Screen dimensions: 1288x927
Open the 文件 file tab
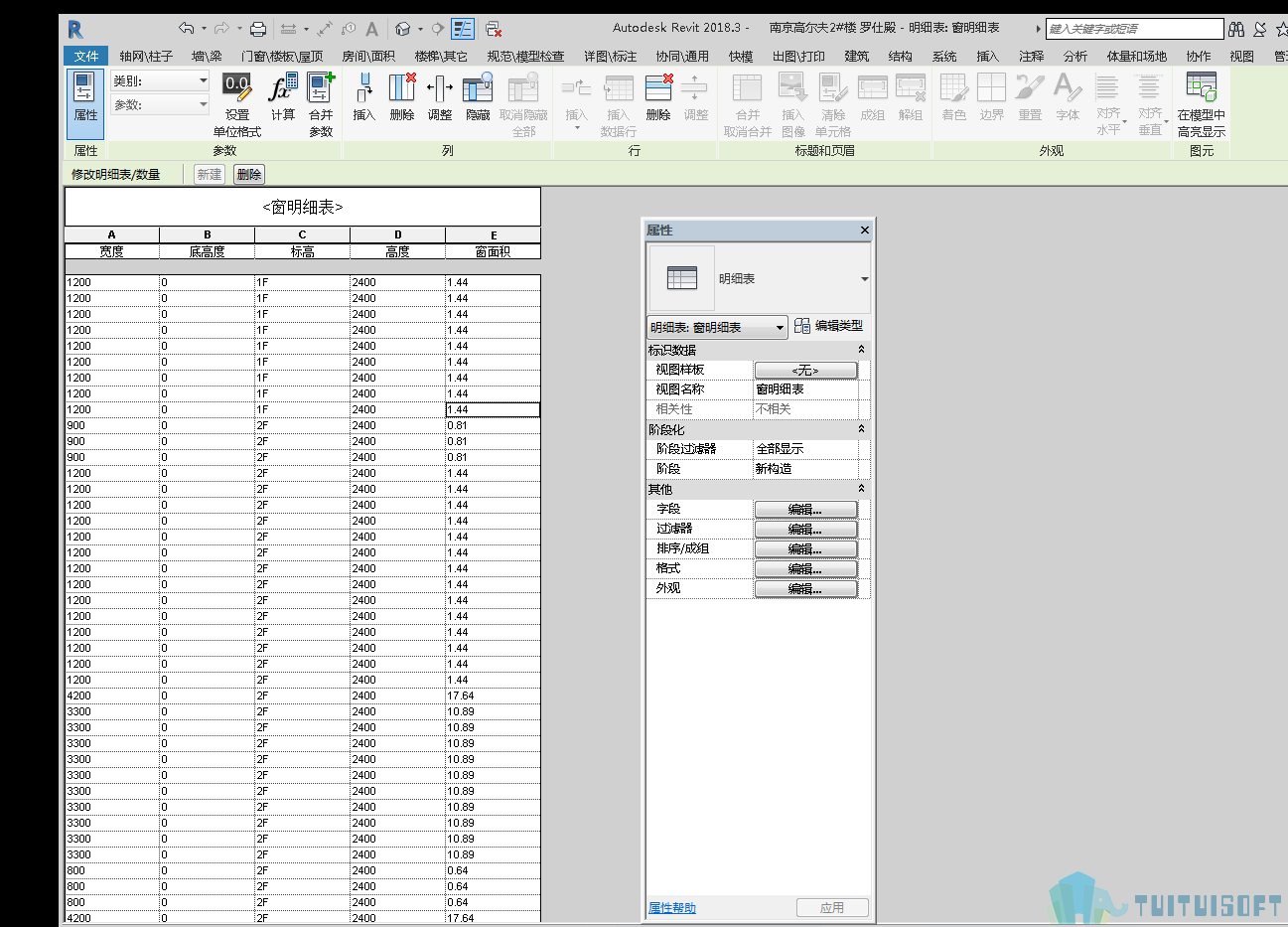click(x=86, y=57)
